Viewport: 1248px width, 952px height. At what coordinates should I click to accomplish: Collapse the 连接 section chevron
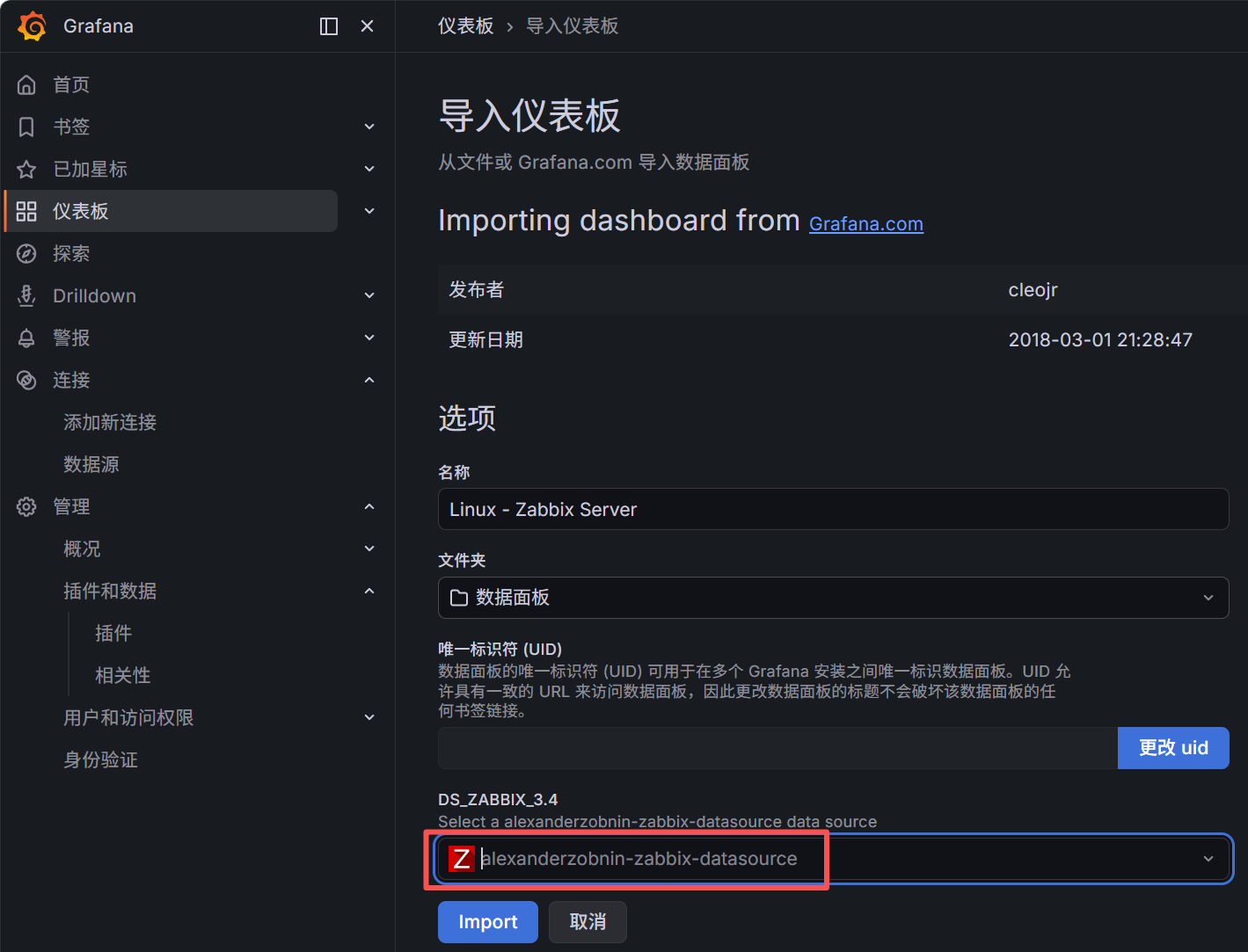tap(369, 380)
